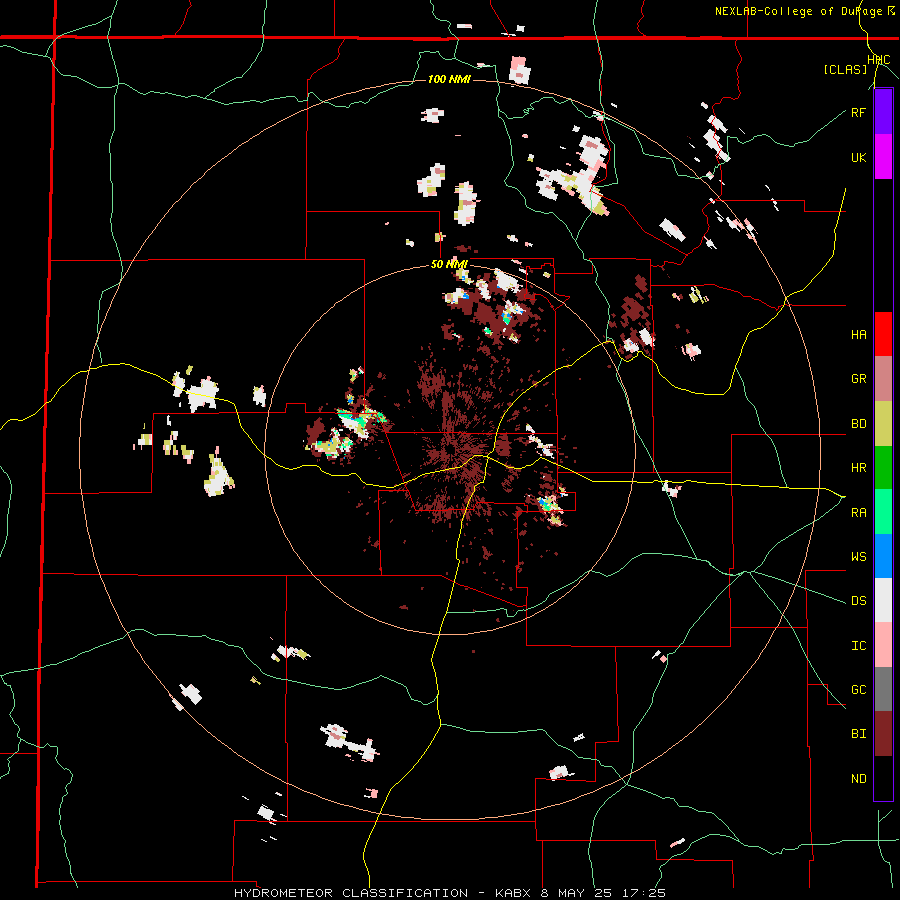Click the IC pink legend swatch
Screen dimensions: 900x900
883,645
